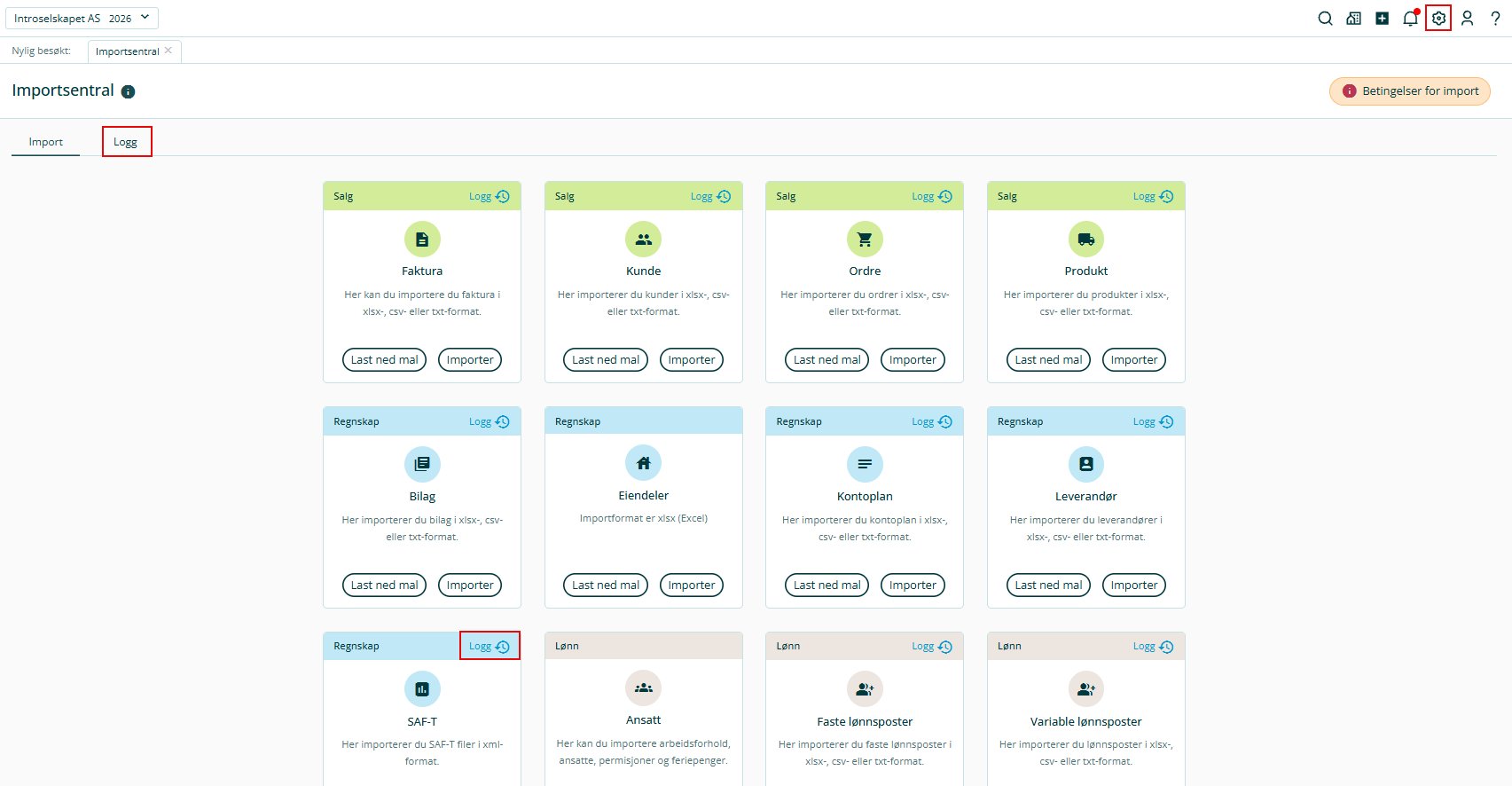
Task: Open the user profile icon
Action: [1467, 19]
